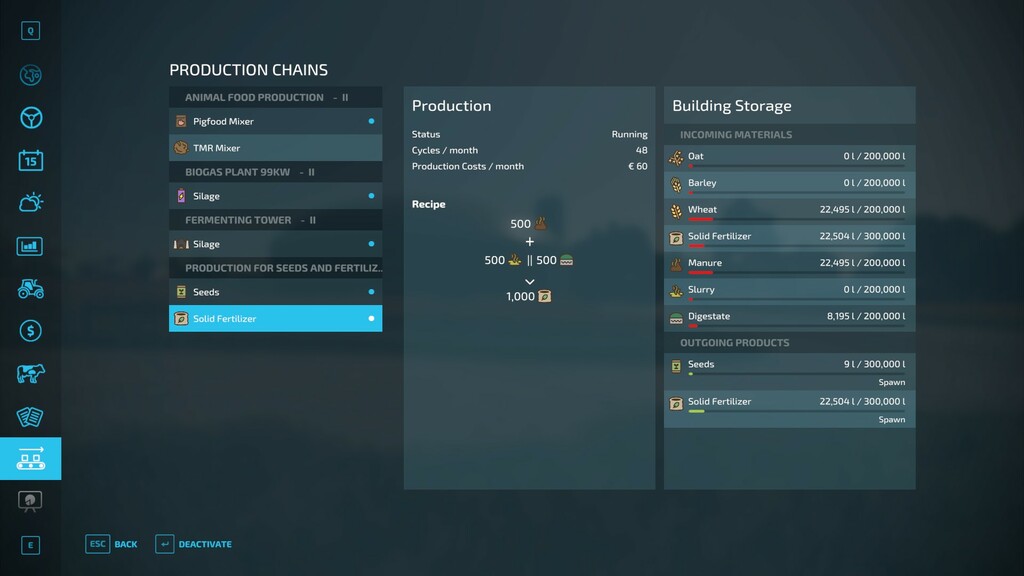Open the statistics chart sidebar icon

30,246
